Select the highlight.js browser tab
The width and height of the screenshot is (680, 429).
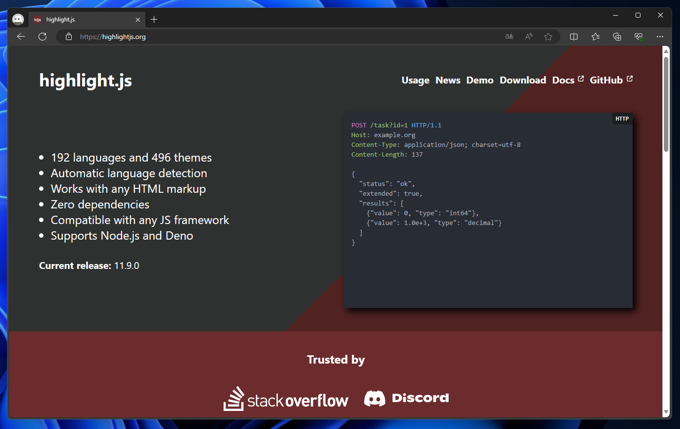click(87, 20)
